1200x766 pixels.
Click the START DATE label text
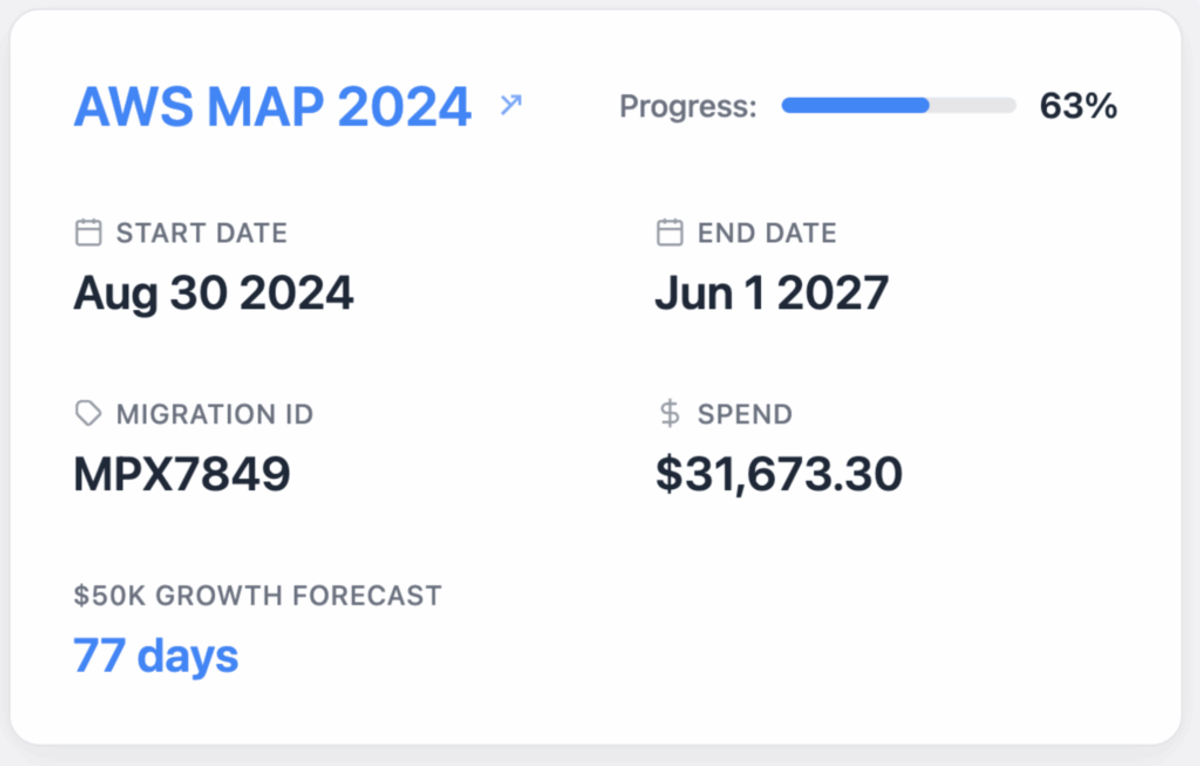point(202,233)
